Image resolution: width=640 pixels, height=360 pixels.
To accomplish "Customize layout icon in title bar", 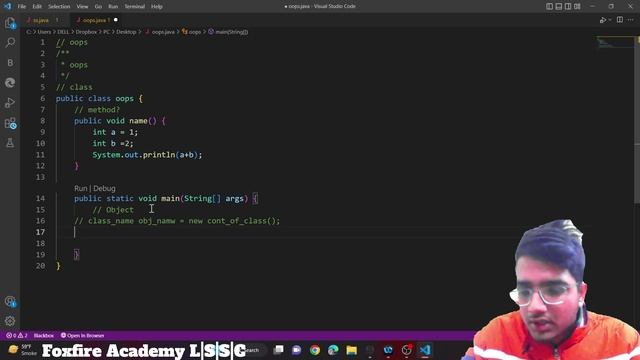I will coord(577,6).
